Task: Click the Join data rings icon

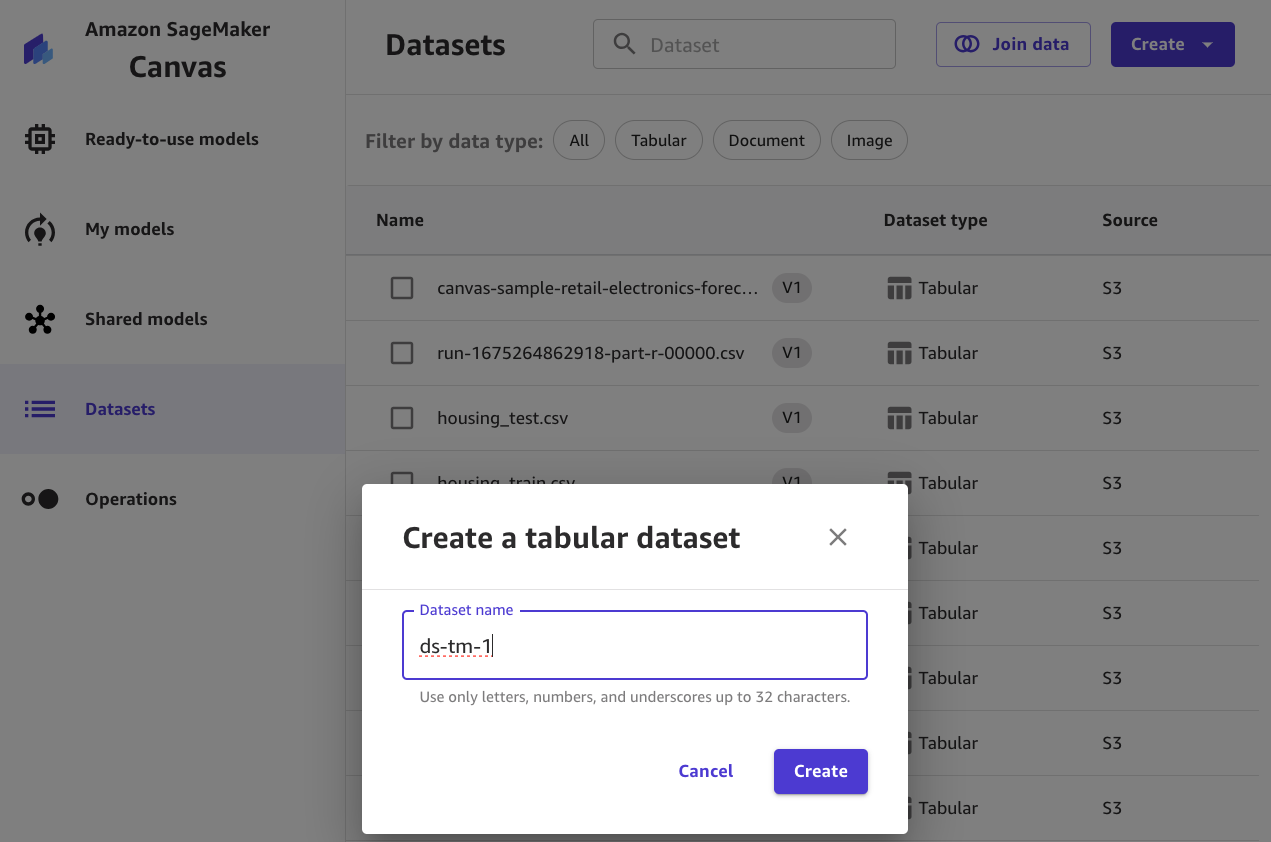Action: pos(967,44)
